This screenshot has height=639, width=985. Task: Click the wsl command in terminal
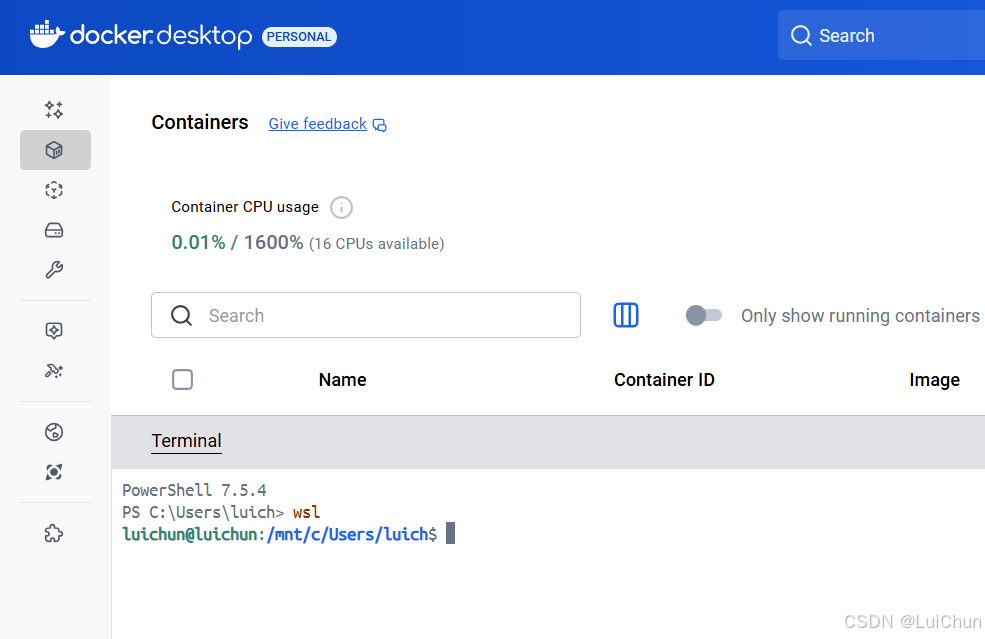pos(307,512)
